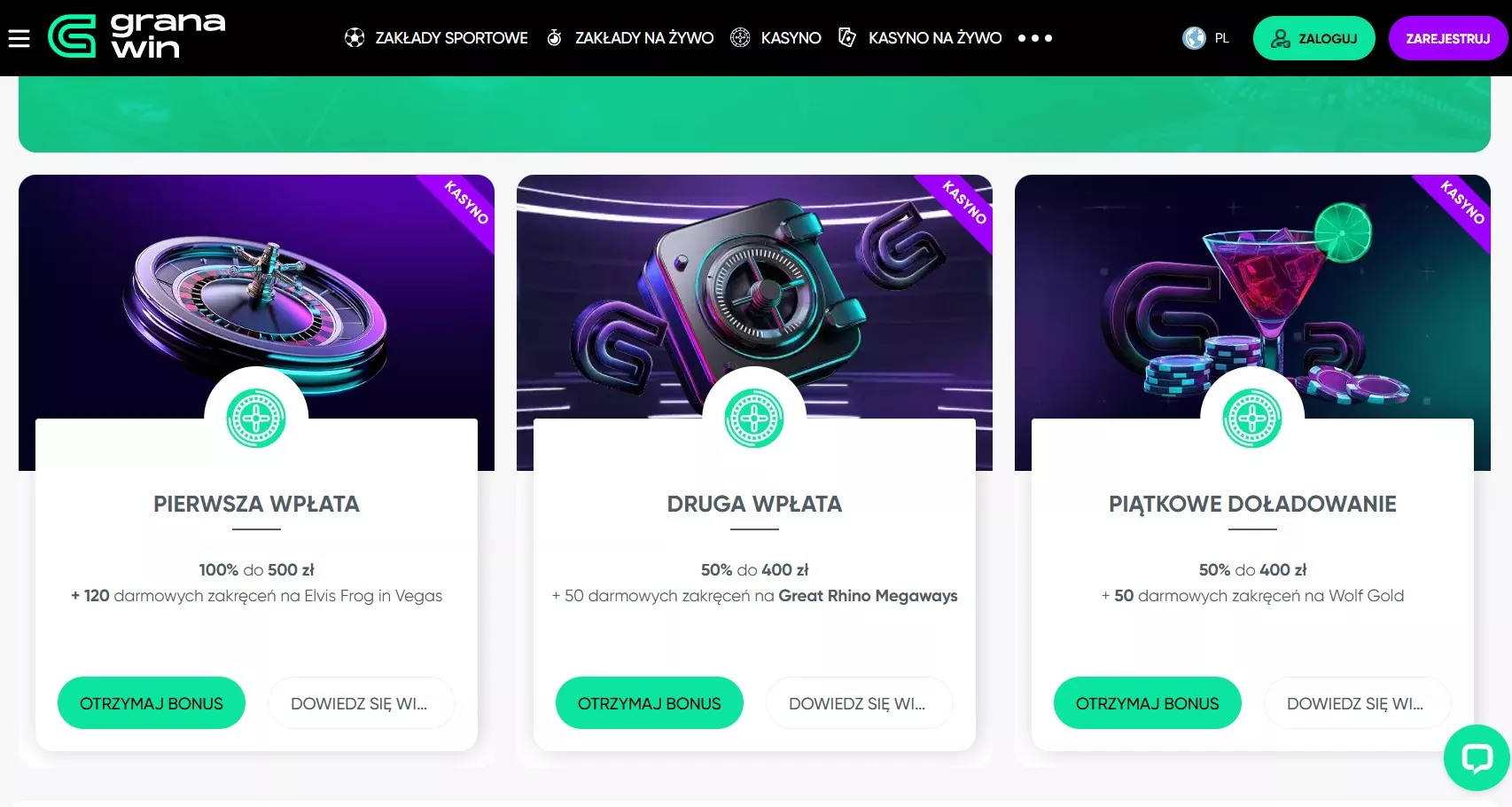Click the soccer ball sports betting icon
This screenshot has width=1512, height=807.
(x=355, y=38)
